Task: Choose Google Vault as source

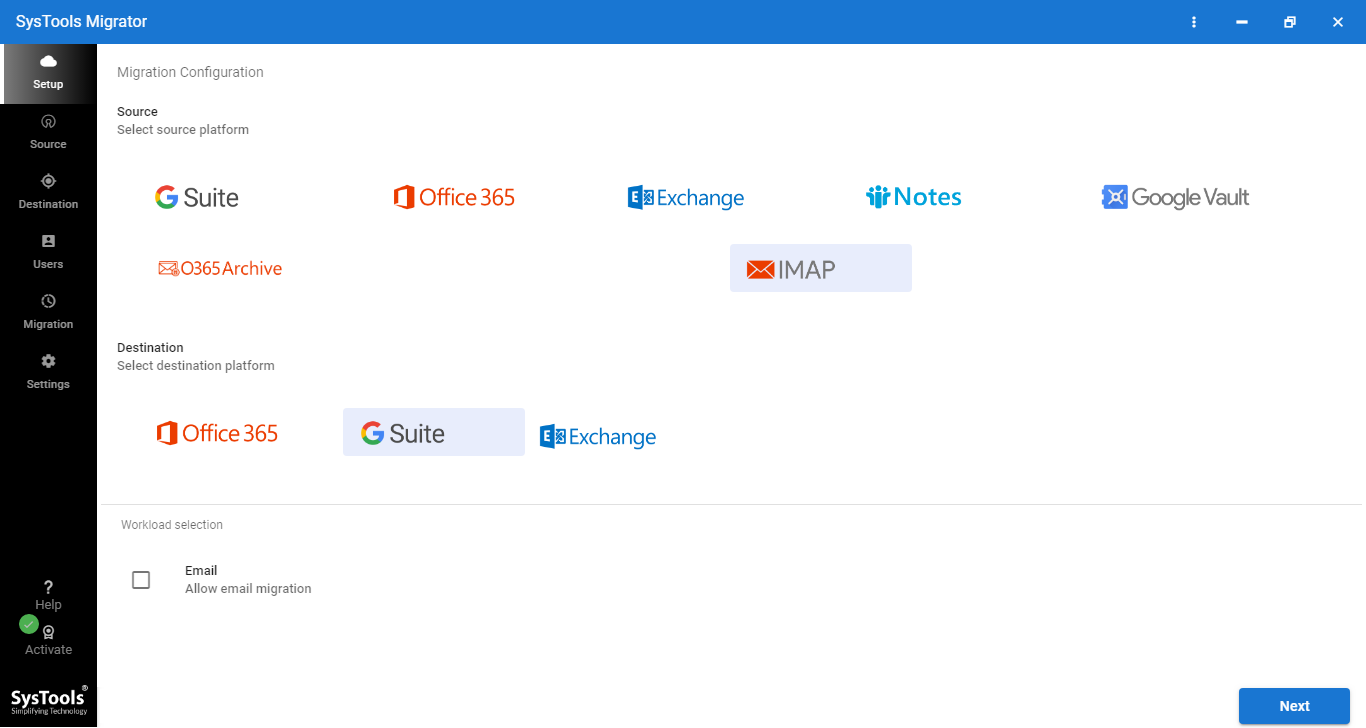Action: 1175,197
